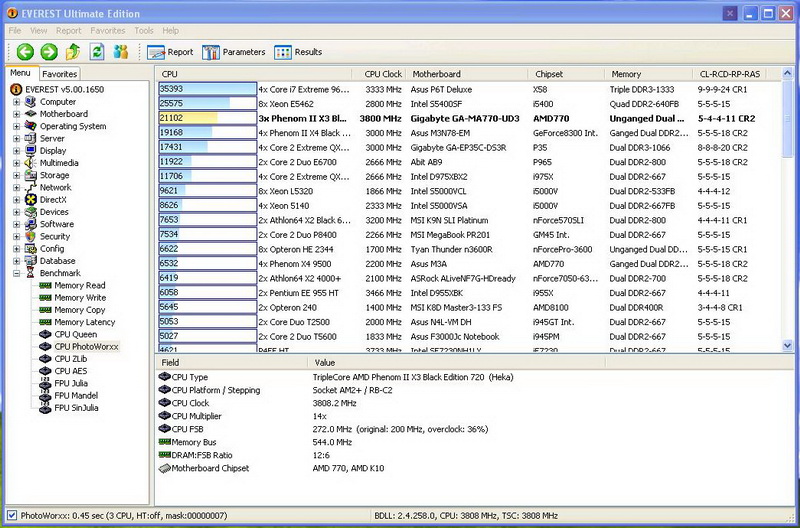Sort by the Chipset column header
This screenshot has height=528, width=800.
pos(566,74)
